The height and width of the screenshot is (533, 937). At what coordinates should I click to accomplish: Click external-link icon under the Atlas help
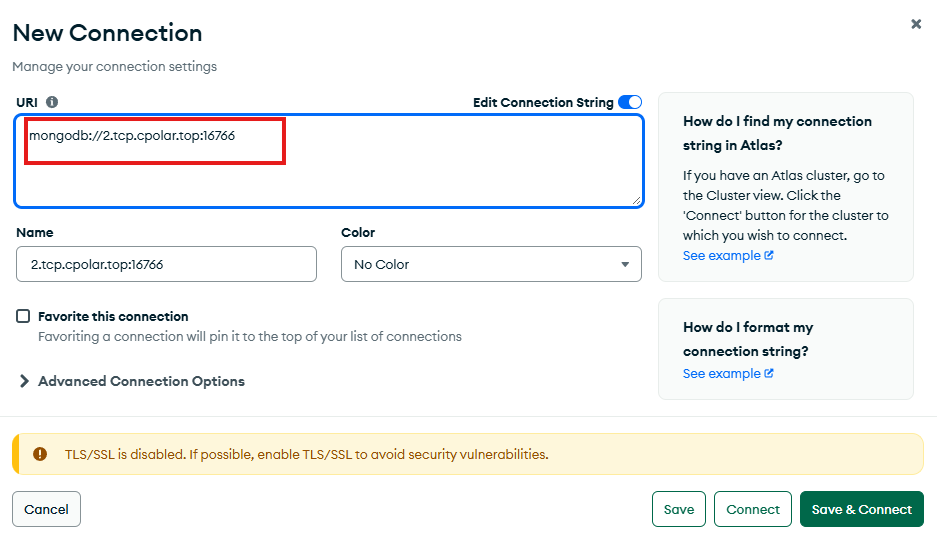click(x=769, y=256)
